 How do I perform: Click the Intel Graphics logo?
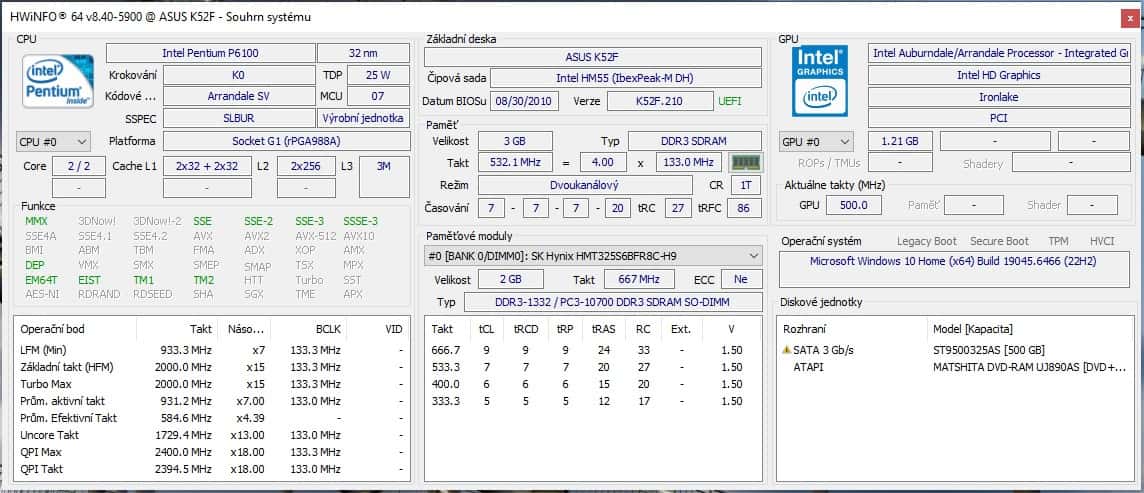click(819, 81)
